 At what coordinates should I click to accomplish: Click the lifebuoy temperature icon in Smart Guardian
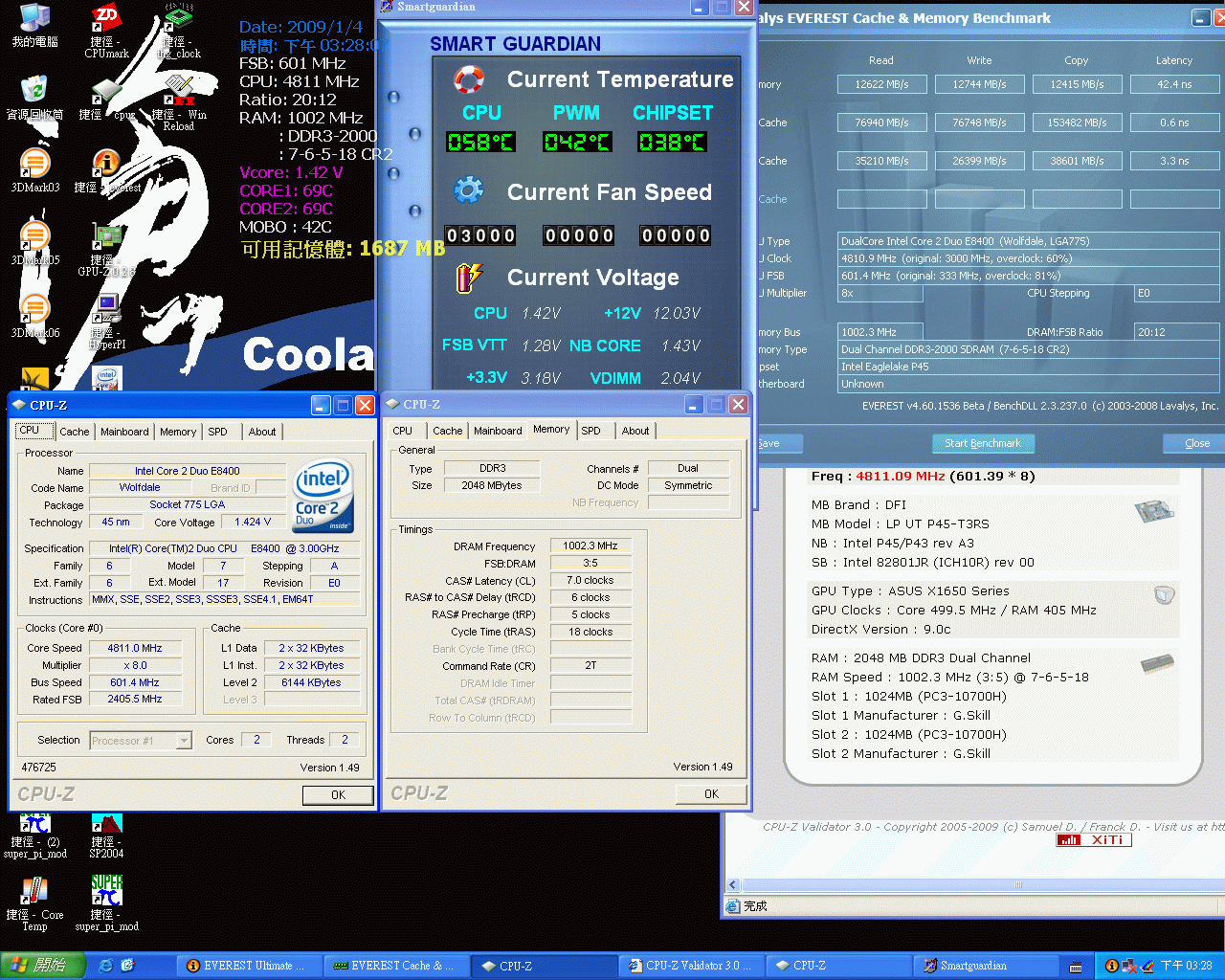(468, 78)
